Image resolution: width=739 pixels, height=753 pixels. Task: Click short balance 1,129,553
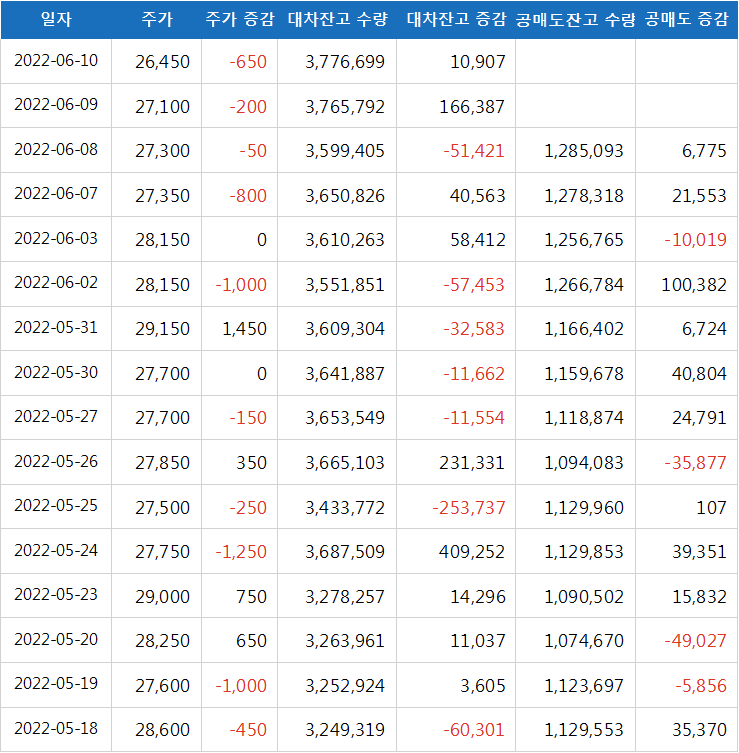click(584, 730)
